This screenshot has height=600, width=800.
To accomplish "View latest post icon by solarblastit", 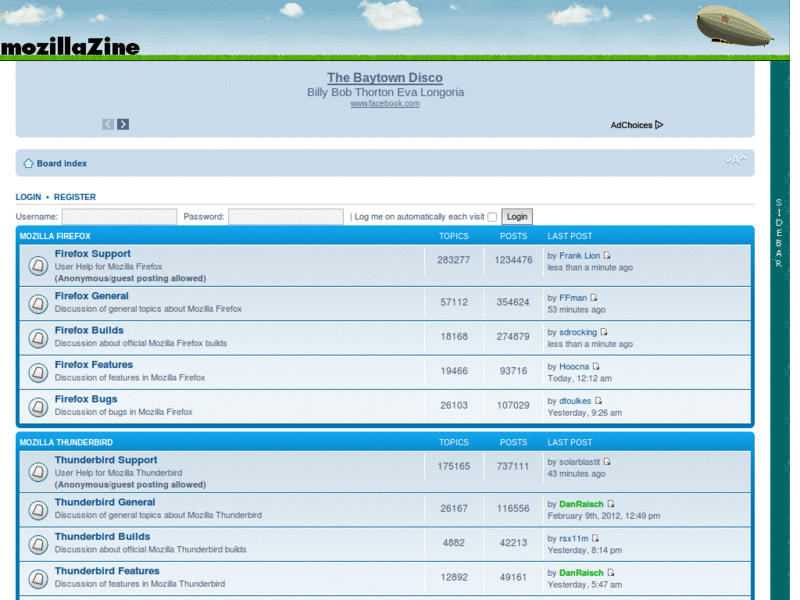I will pos(607,461).
